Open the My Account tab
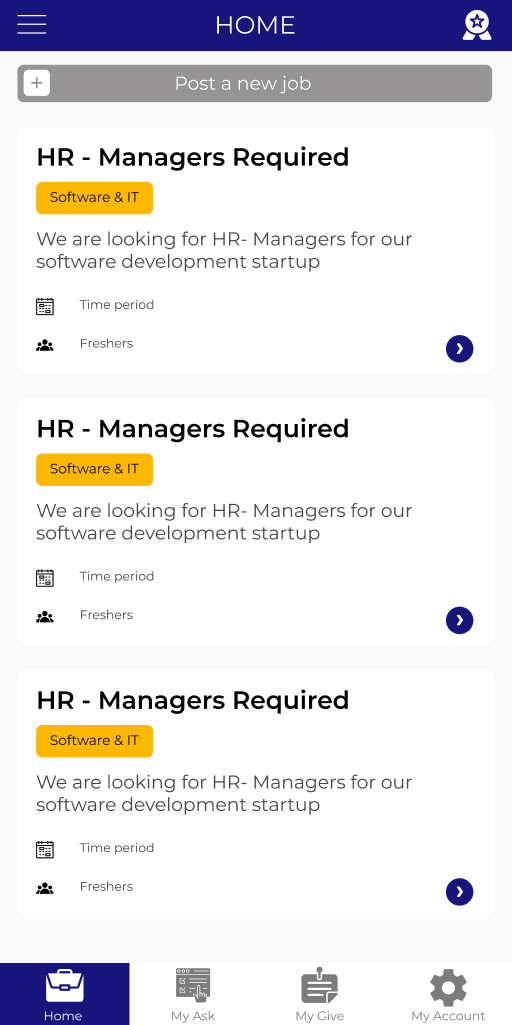Screen dimensions: 512x1025 448,994
